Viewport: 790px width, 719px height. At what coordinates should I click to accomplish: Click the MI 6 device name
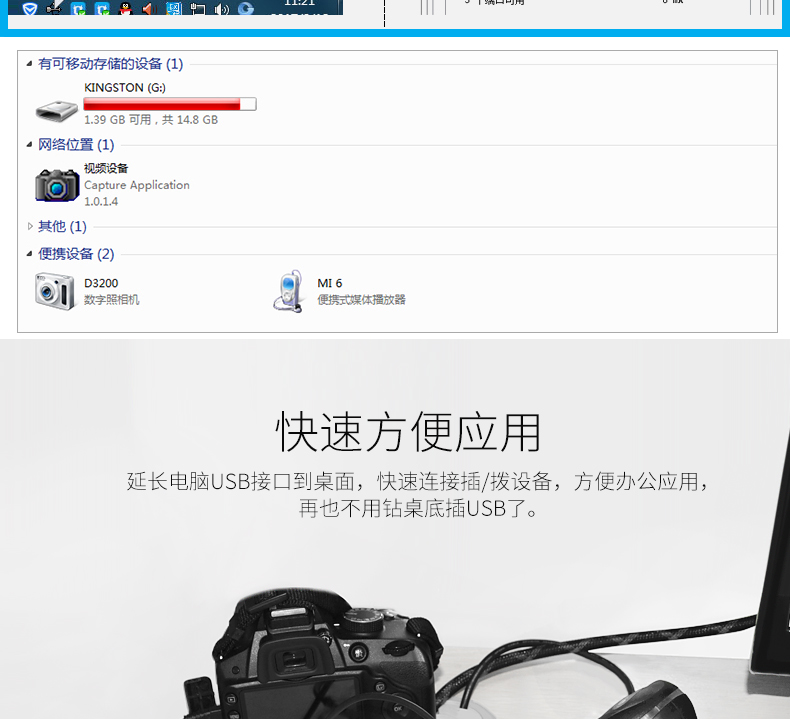click(x=330, y=283)
